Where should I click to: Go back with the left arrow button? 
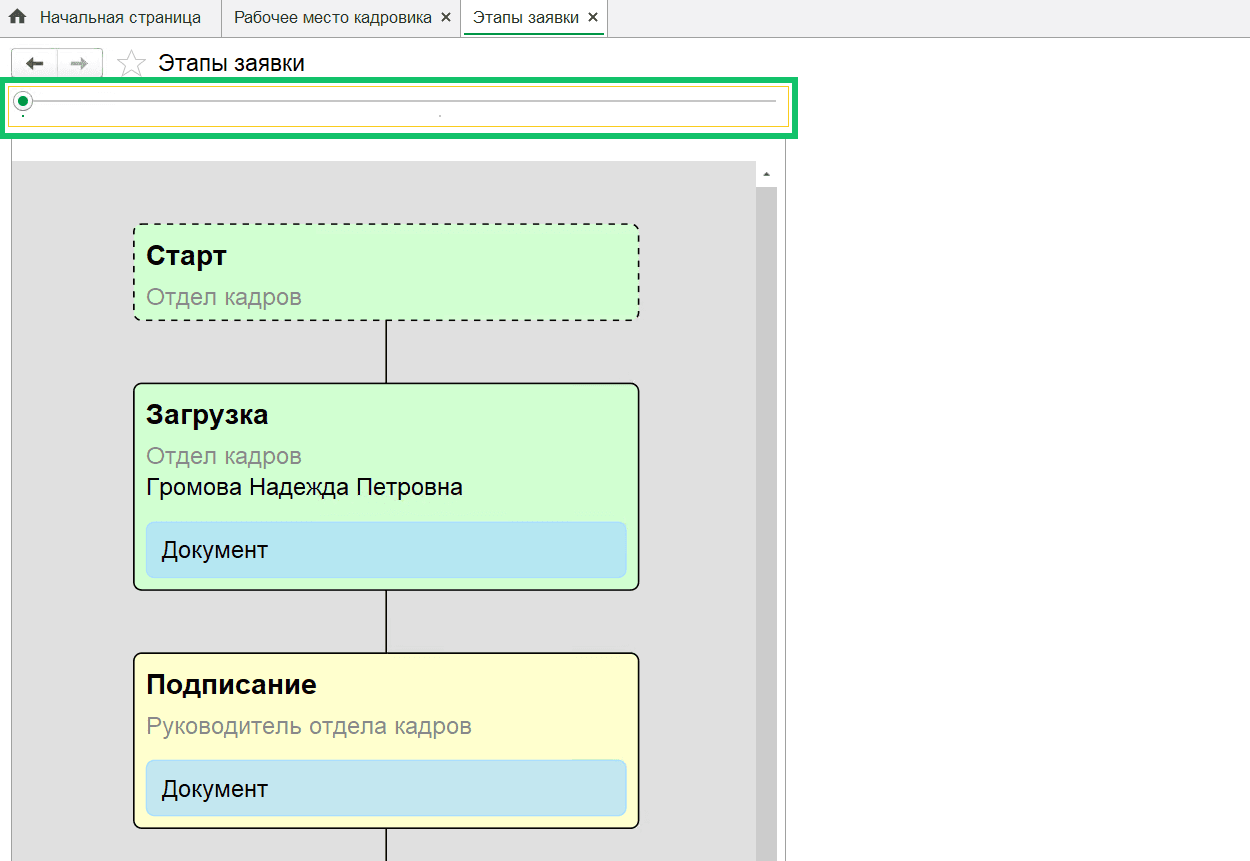(35, 63)
